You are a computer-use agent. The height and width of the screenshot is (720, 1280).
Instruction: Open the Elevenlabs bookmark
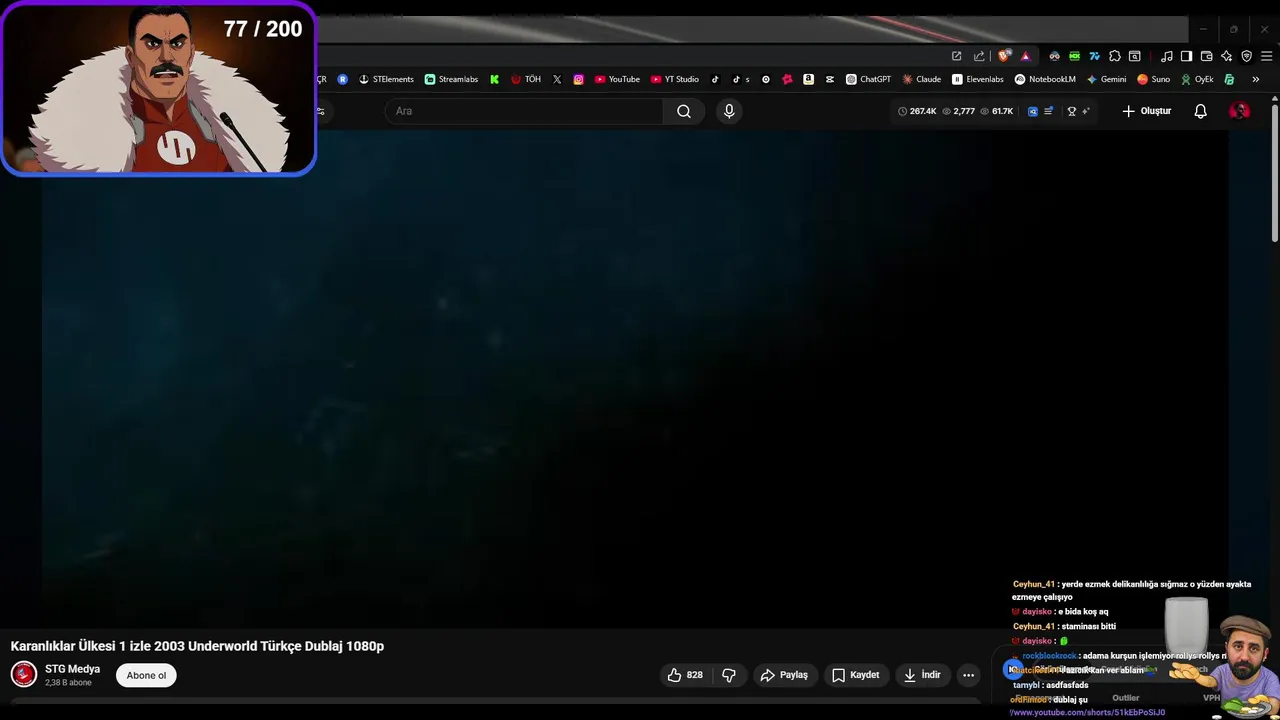point(978,79)
